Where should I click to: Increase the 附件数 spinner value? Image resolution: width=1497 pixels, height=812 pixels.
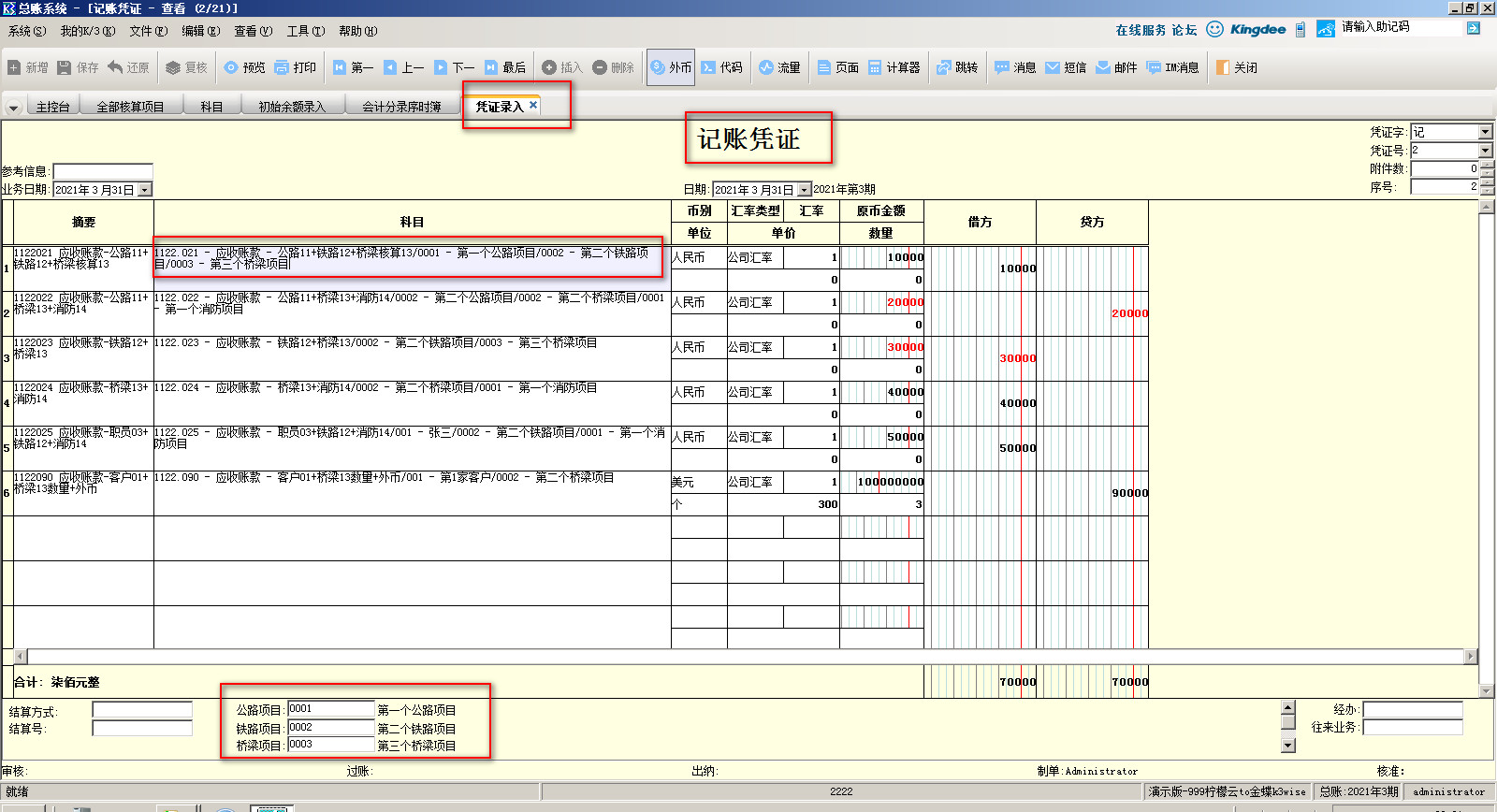[x=1488, y=166]
